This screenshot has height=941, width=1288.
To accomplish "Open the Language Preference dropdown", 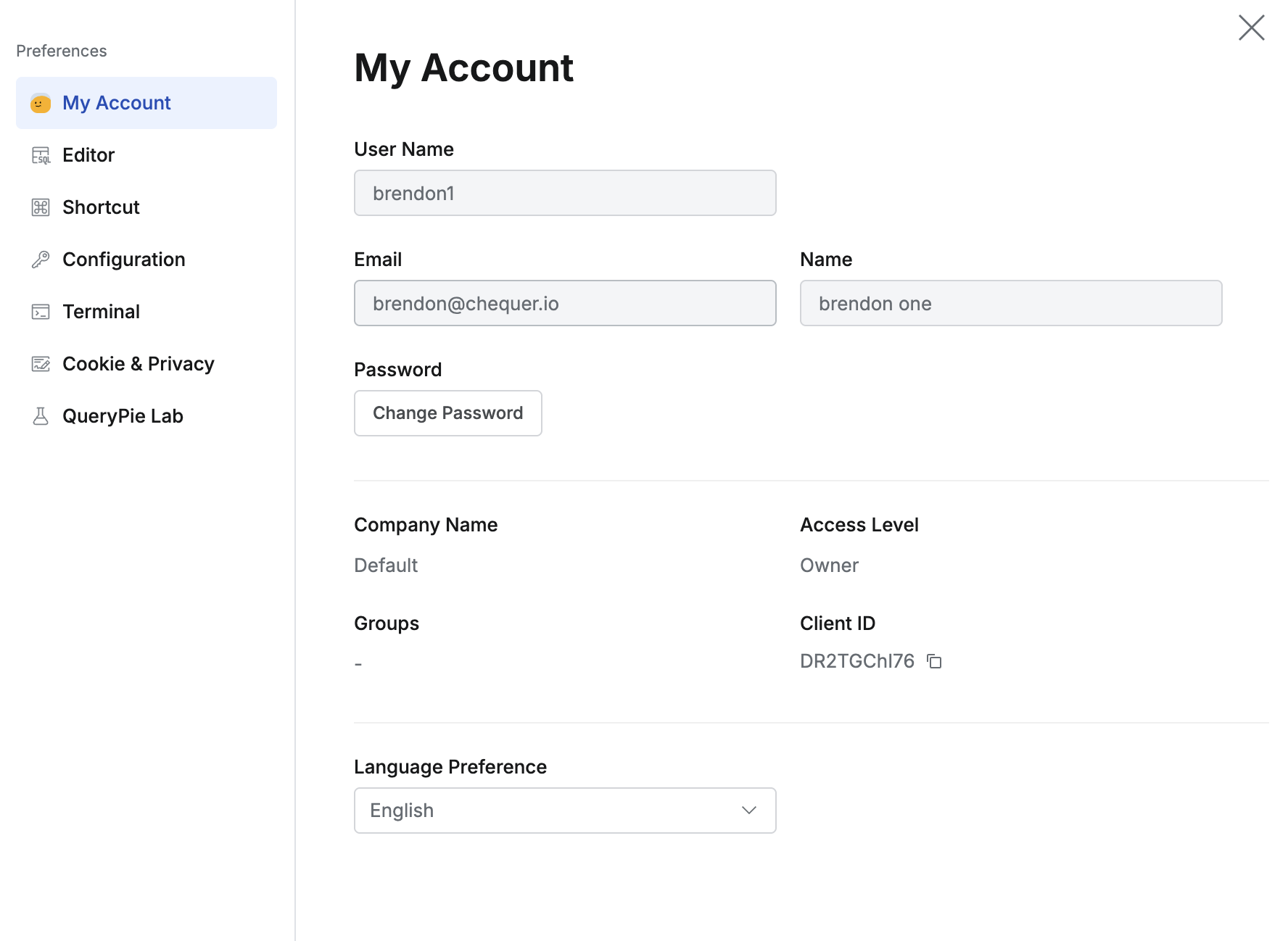I will [x=564, y=810].
